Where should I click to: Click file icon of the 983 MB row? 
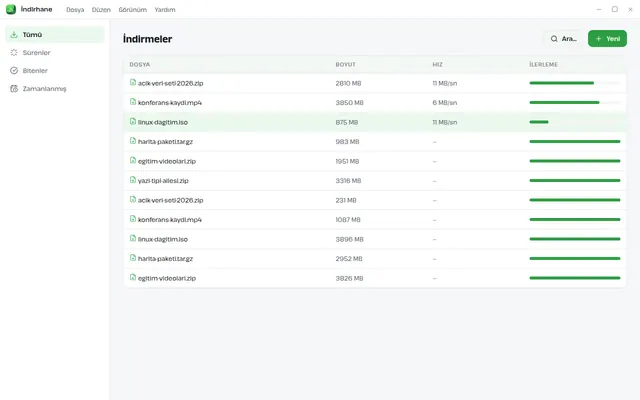coord(133,141)
